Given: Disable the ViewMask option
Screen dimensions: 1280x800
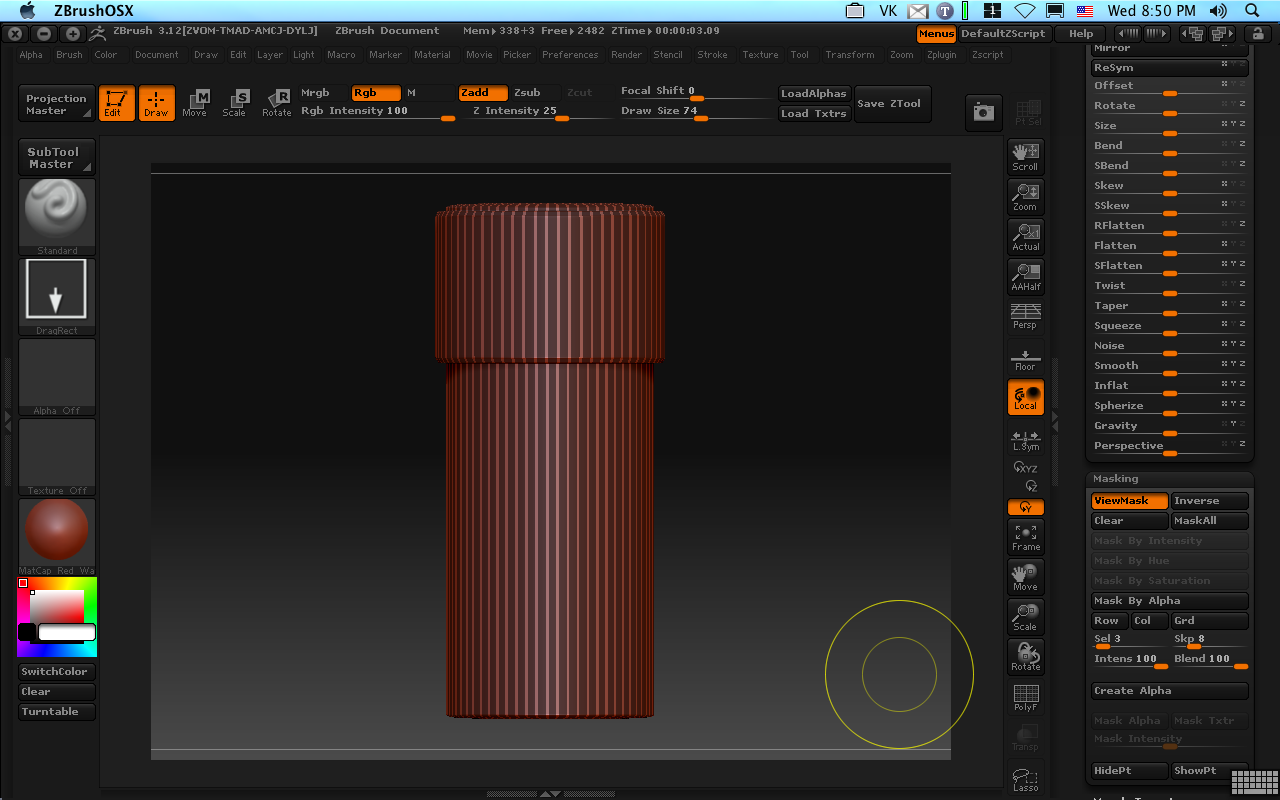Looking at the screenshot, I should point(1129,501).
